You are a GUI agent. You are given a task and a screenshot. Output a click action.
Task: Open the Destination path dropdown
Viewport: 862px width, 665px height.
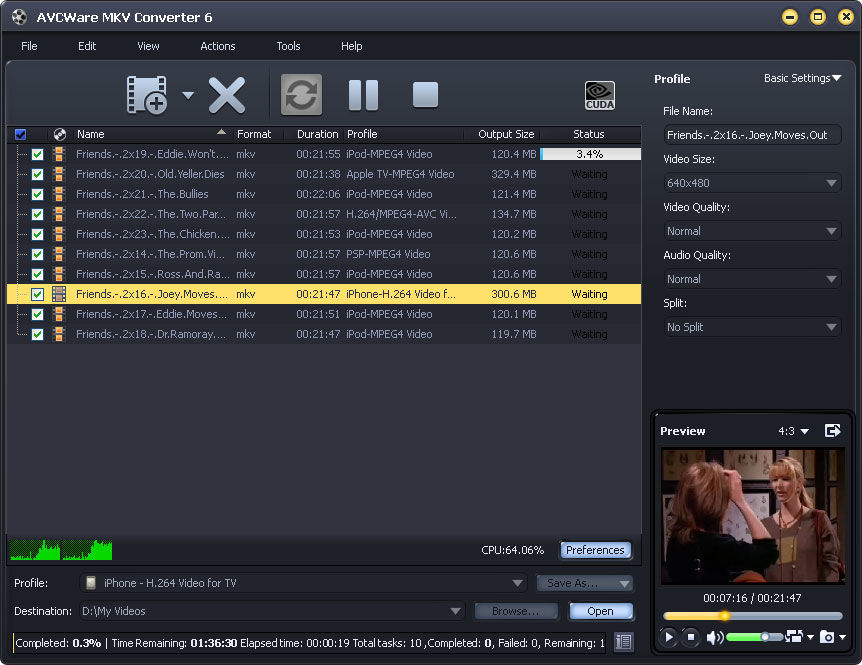[x=272, y=611]
